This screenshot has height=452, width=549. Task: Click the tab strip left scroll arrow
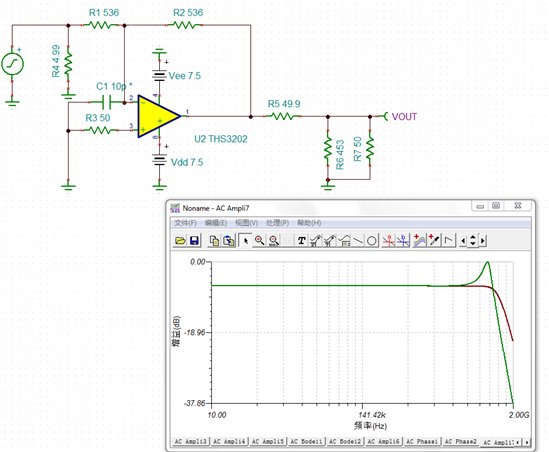tap(518, 443)
